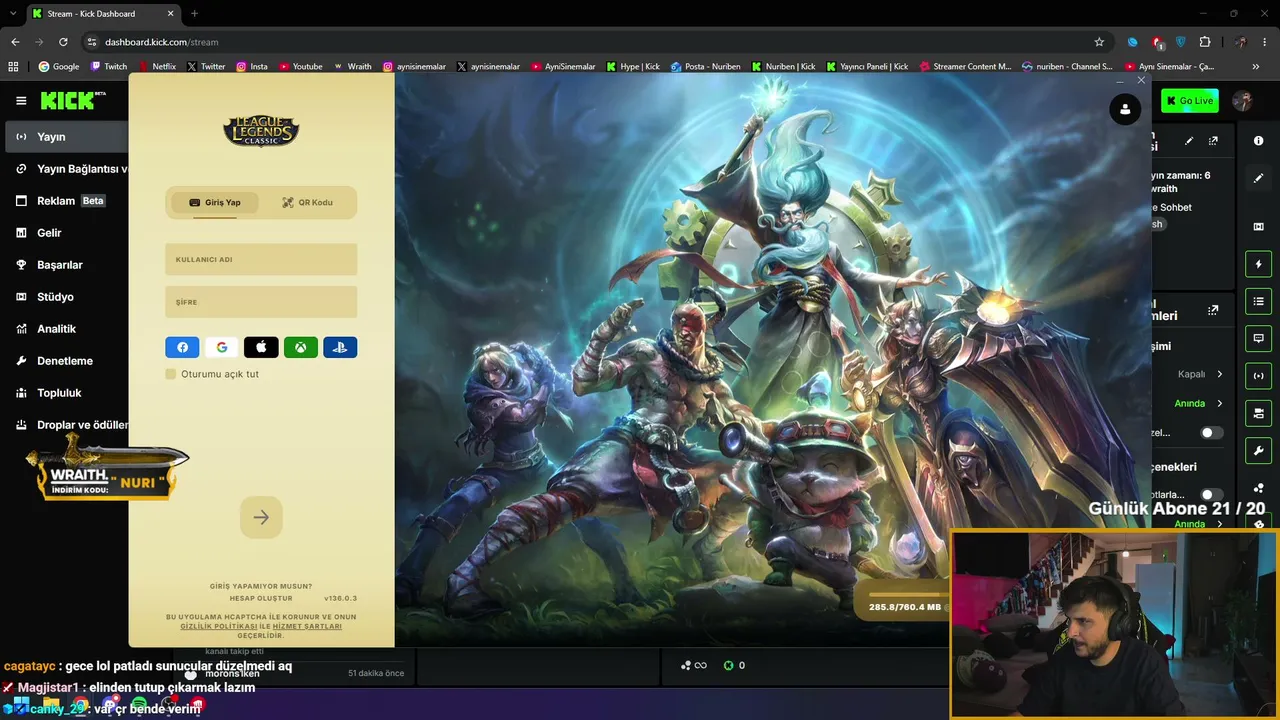Open the wrench tools icon in right rail
The height and width of the screenshot is (720, 1280).
[x=1259, y=451]
